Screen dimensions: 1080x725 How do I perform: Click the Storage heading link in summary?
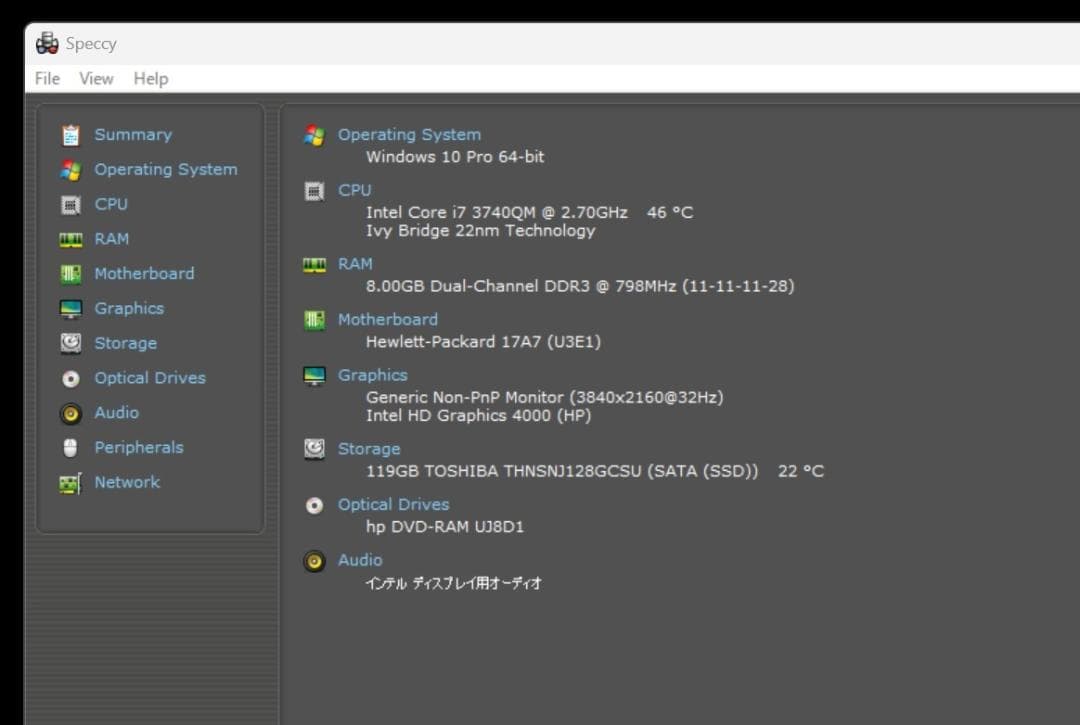[x=368, y=449]
